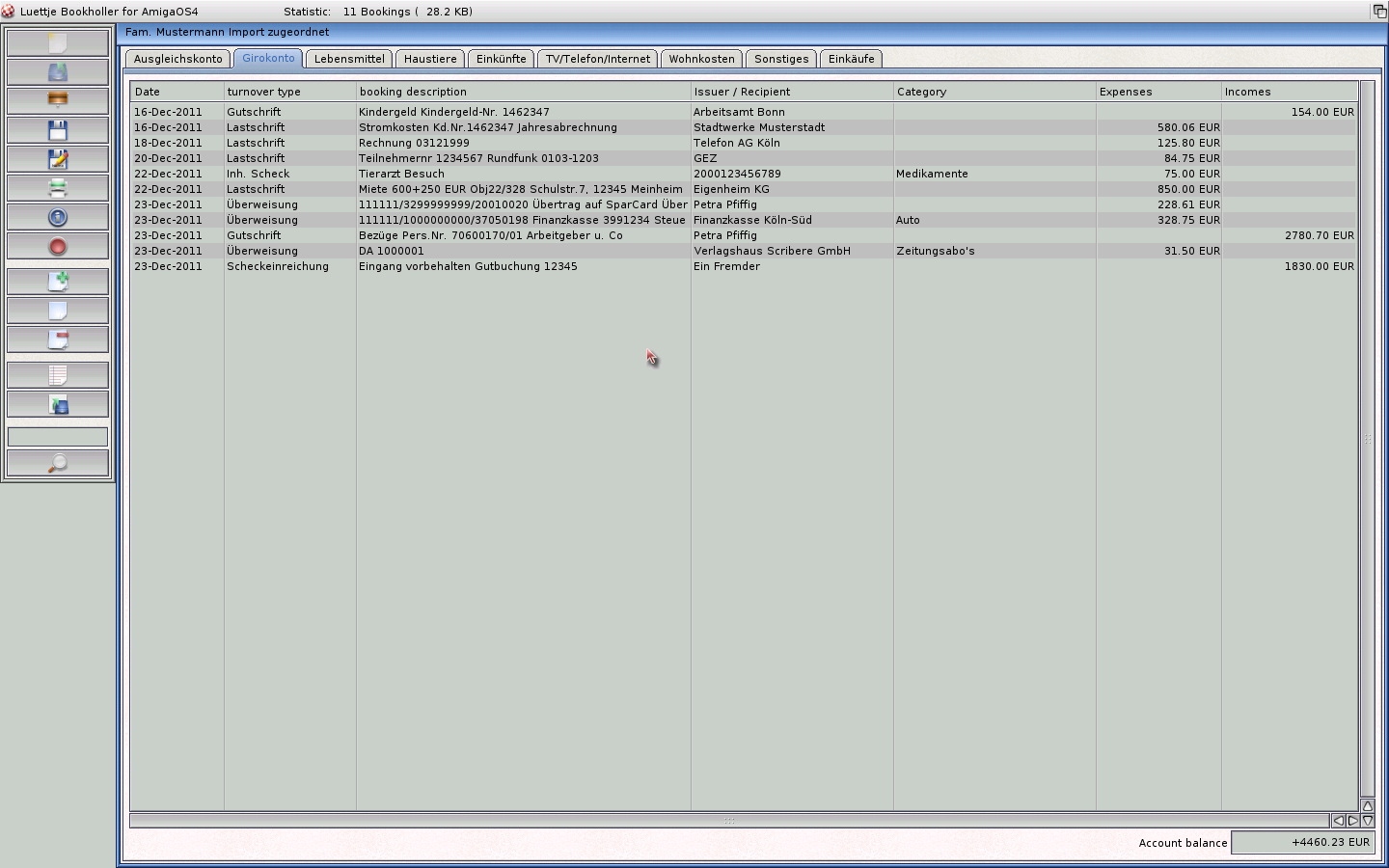Click the scroll-down arrow of the list

click(x=1367, y=821)
